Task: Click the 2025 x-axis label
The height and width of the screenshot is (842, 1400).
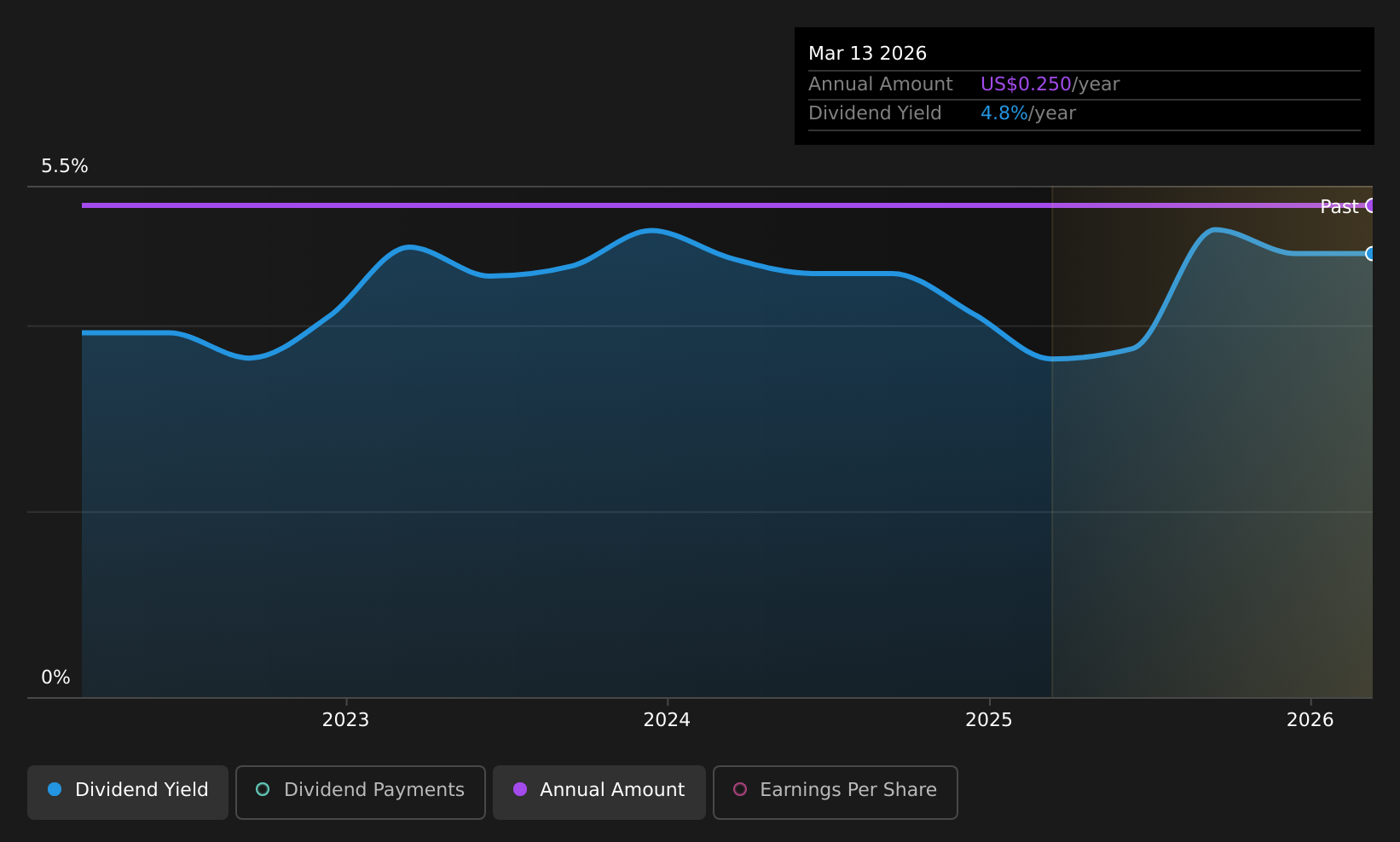Action: [989, 720]
